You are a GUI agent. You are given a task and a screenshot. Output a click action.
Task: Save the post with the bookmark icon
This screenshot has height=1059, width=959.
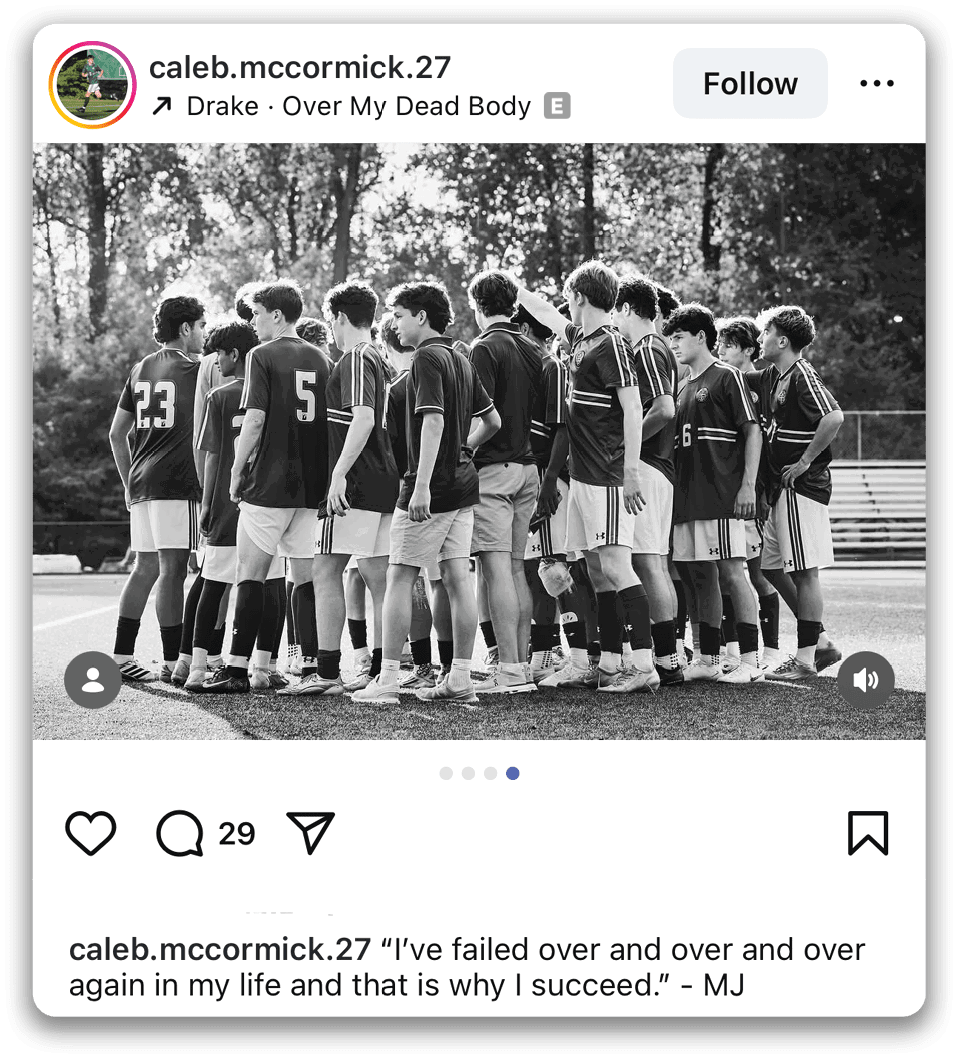click(868, 833)
